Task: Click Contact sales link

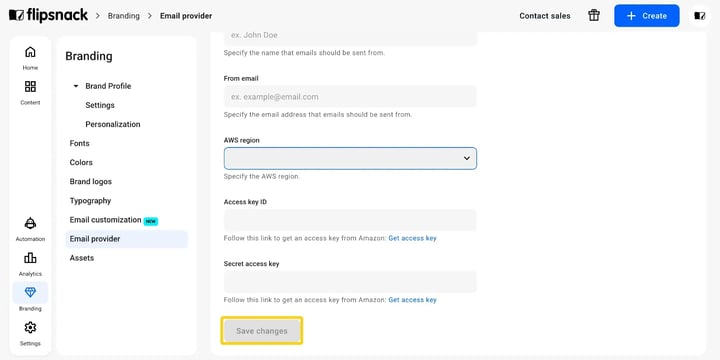Action: click(545, 16)
